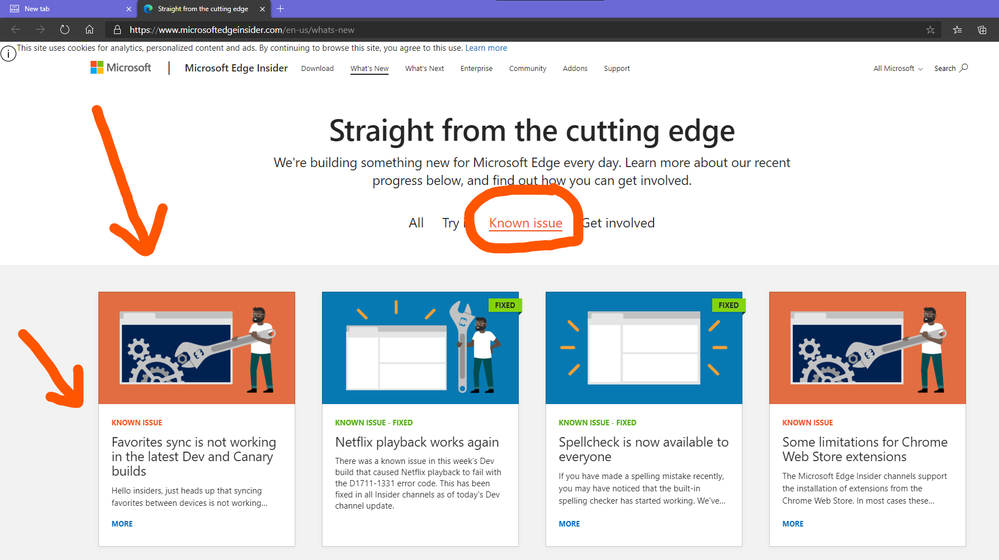Click the Search magnifier icon
Screen dimensions: 999x560
964,68
